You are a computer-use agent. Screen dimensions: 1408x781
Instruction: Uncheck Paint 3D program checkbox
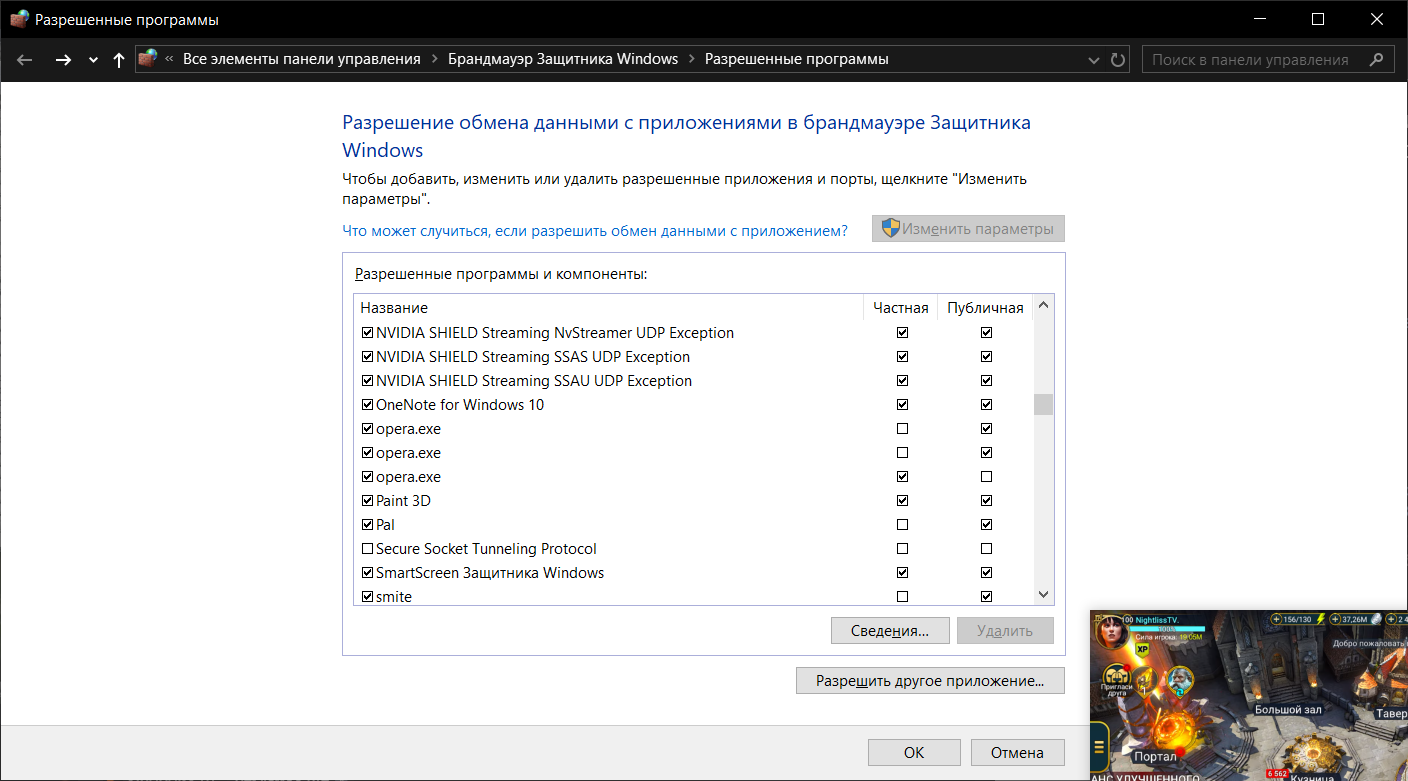pos(367,501)
